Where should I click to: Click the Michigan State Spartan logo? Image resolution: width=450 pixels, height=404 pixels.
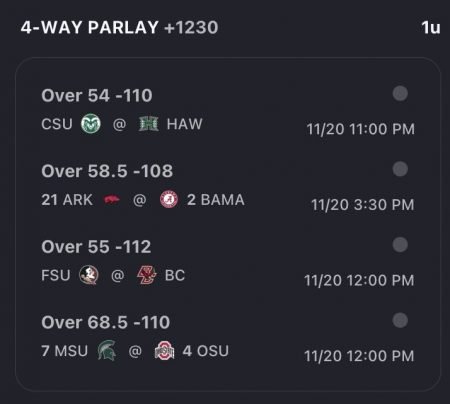pos(107,351)
